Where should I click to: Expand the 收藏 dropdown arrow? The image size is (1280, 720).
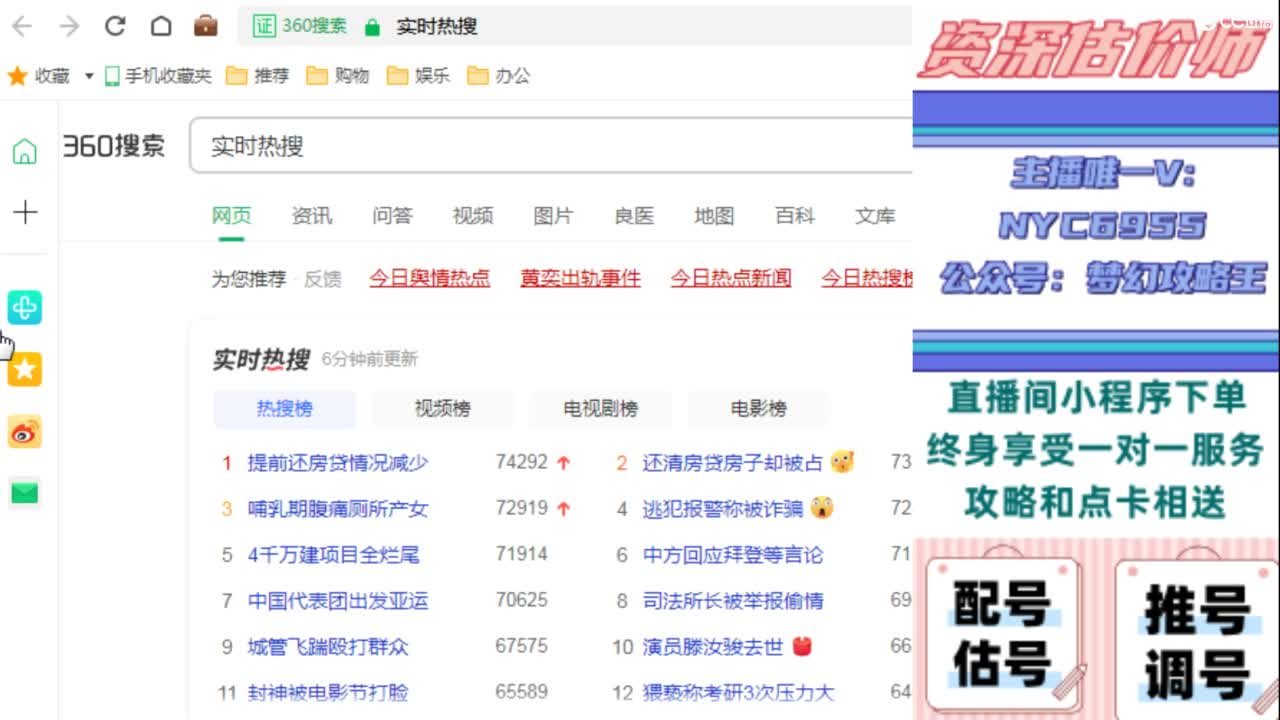(x=88, y=74)
